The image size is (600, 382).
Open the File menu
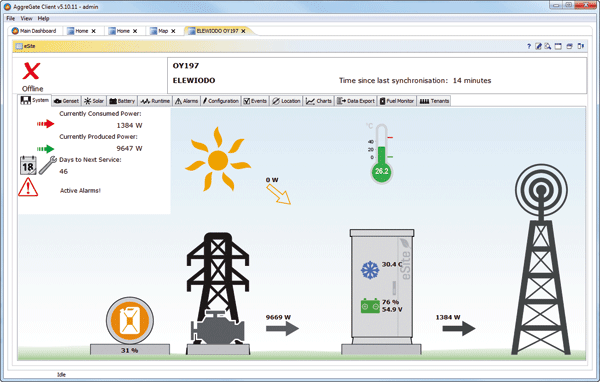point(11,18)
